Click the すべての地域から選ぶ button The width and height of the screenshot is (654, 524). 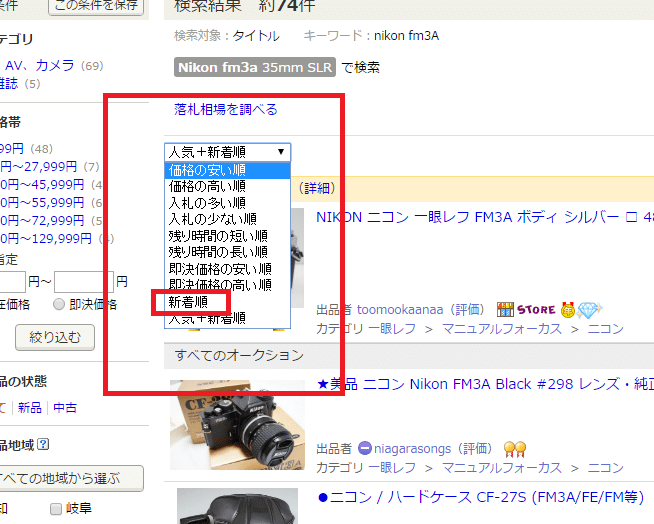coord(71,479)
